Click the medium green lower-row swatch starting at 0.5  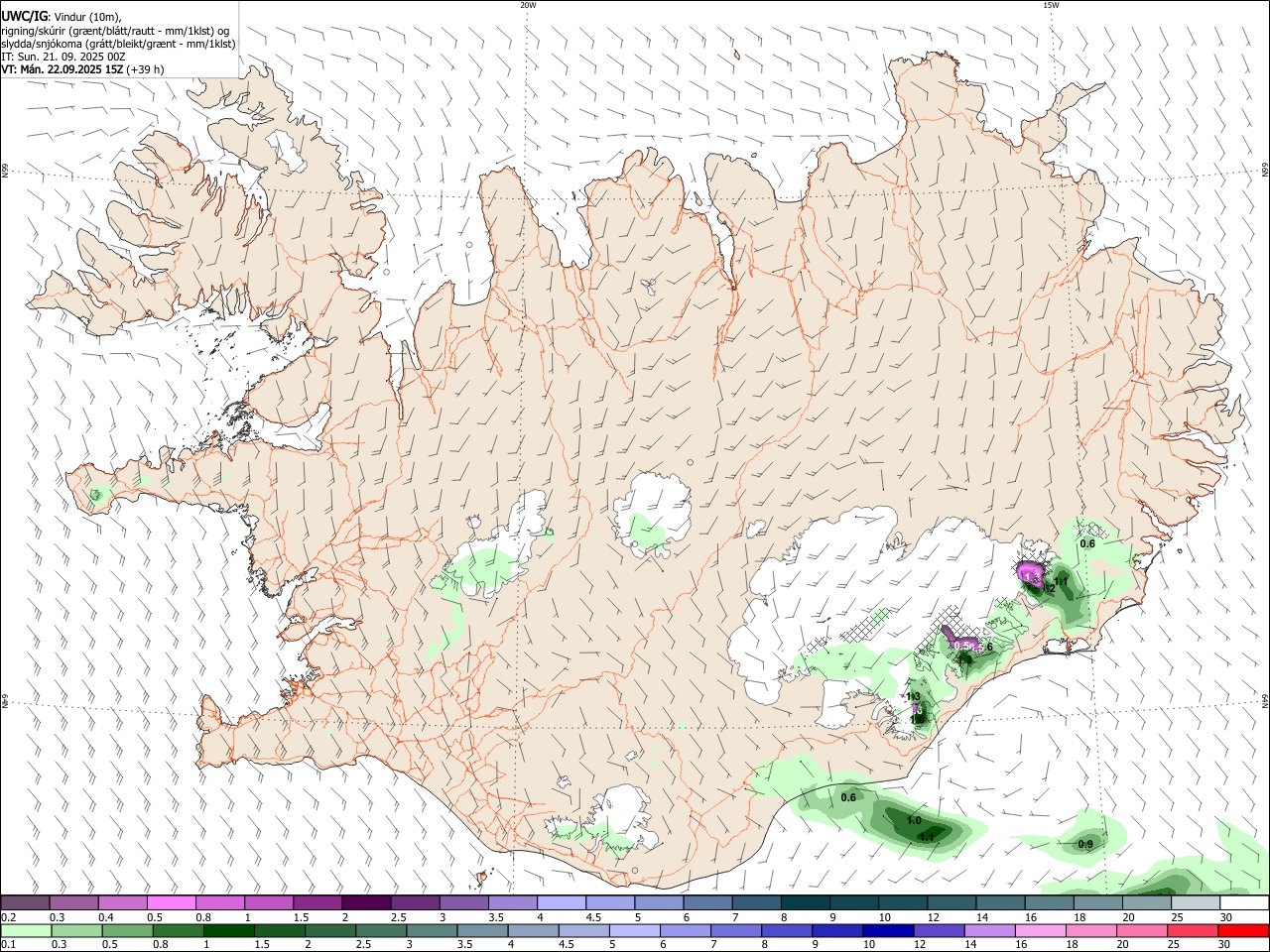pos(127,931)
